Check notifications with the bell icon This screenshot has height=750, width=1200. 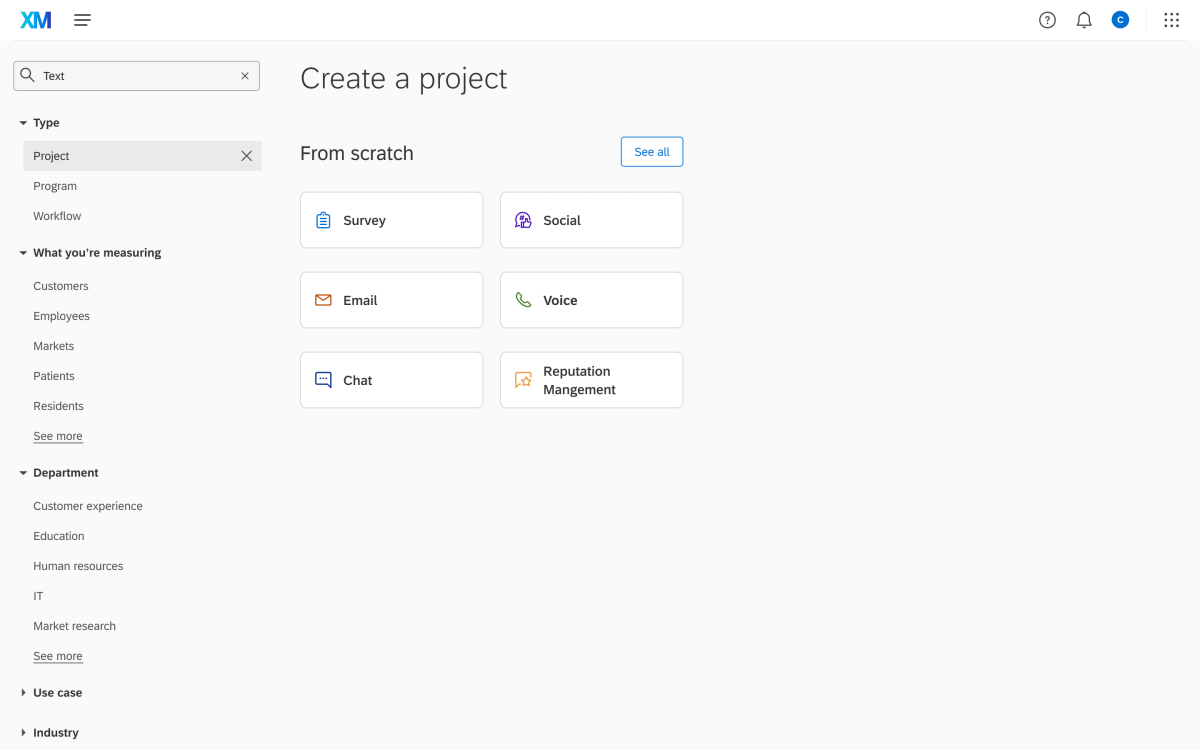click(x=1083, y=19)
